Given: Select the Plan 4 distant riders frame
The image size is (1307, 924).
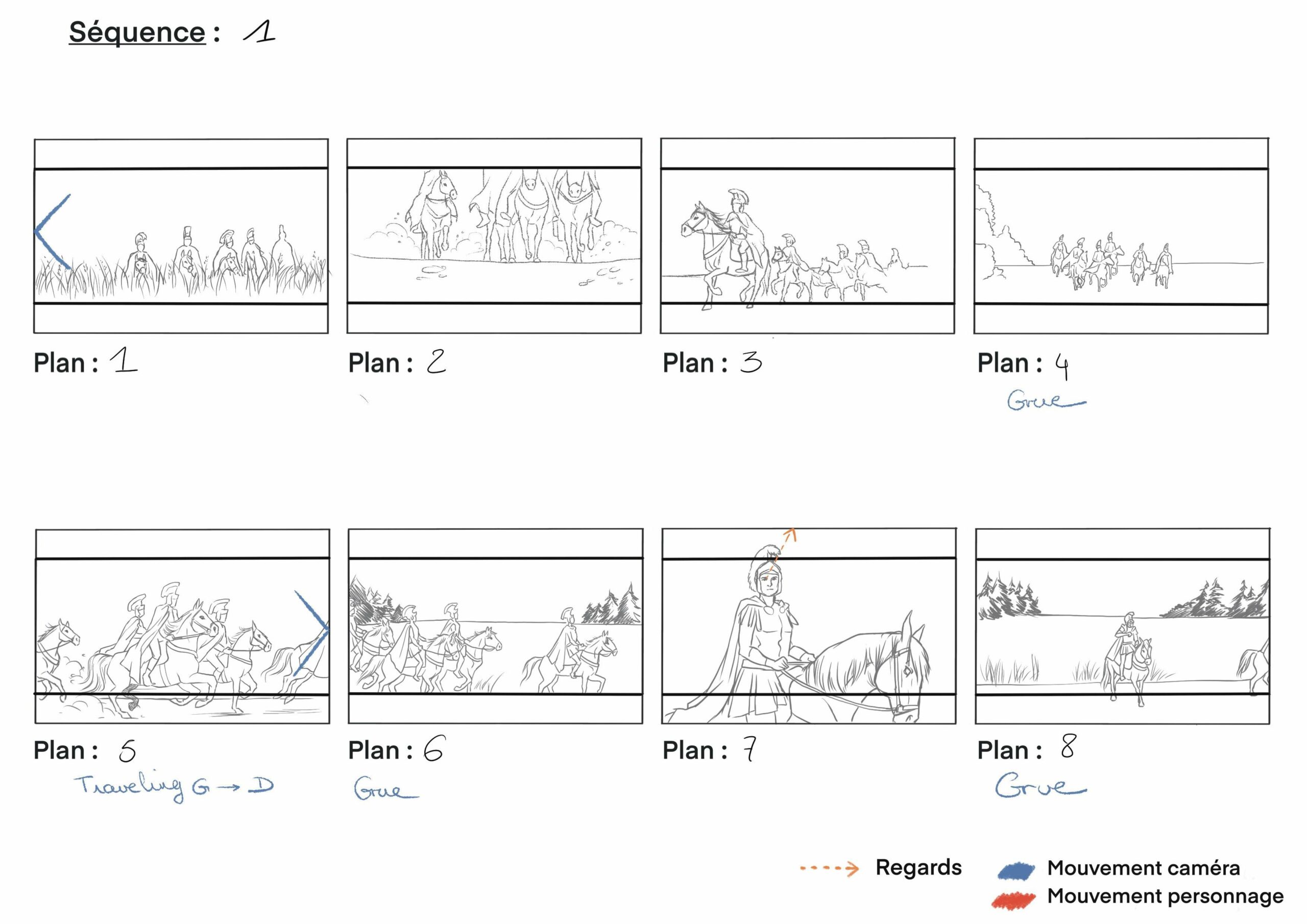Looking at the screenshot, I should [1121, 236].
